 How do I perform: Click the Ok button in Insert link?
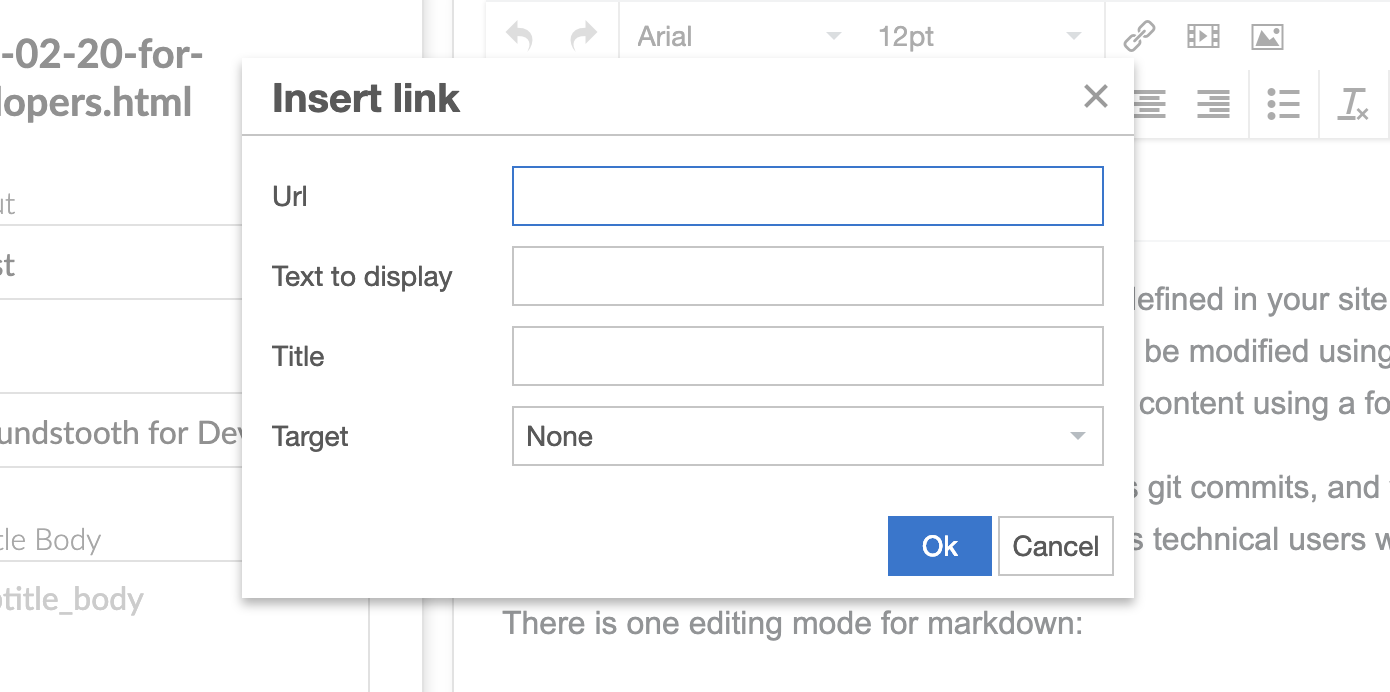939,546
